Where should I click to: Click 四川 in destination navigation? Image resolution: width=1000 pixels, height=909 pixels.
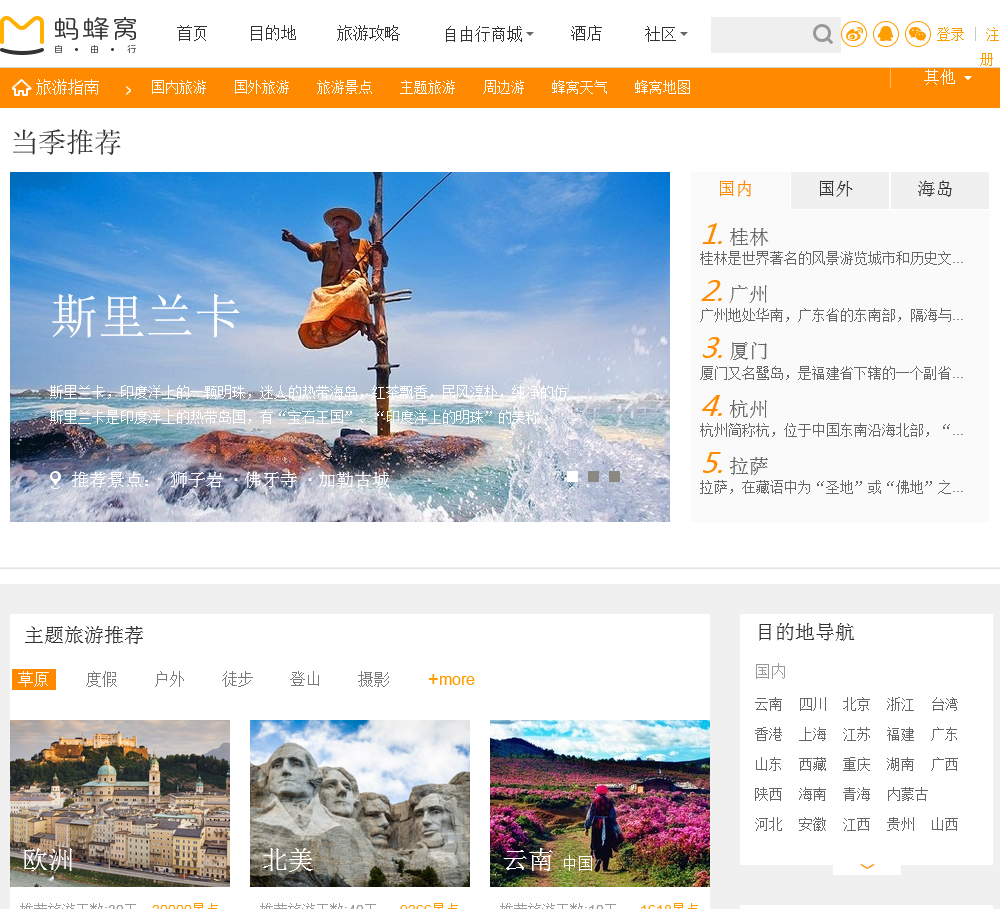point(812,704)
